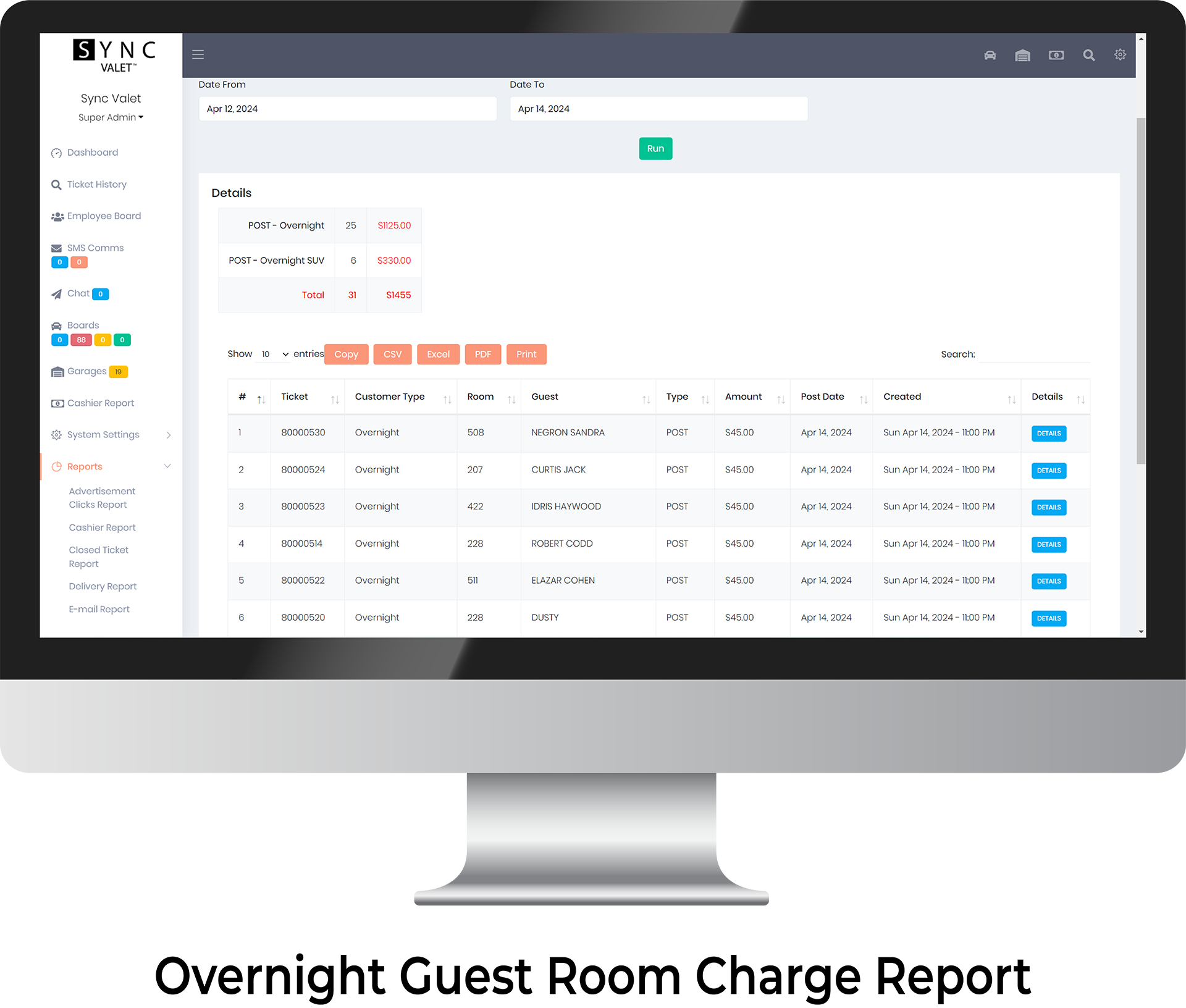
Task: Click the Date From input field
Action: pos(347,109)
